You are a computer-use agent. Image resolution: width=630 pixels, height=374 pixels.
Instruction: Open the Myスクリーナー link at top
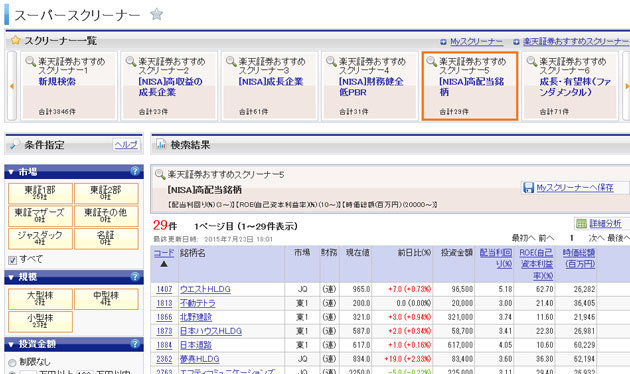coord(476,41)
